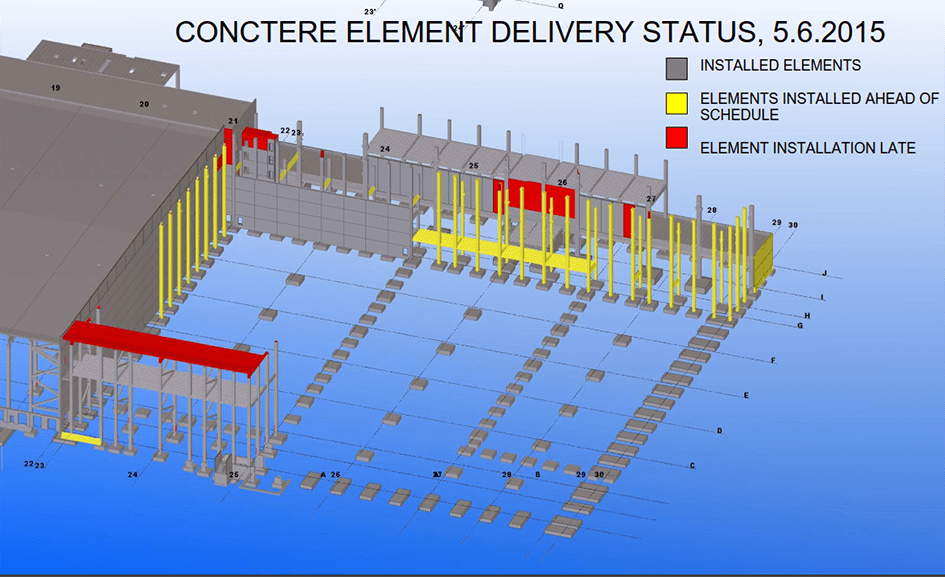945x577 pixels.
Task: Click grid line label H
Action: coord(808,315)
